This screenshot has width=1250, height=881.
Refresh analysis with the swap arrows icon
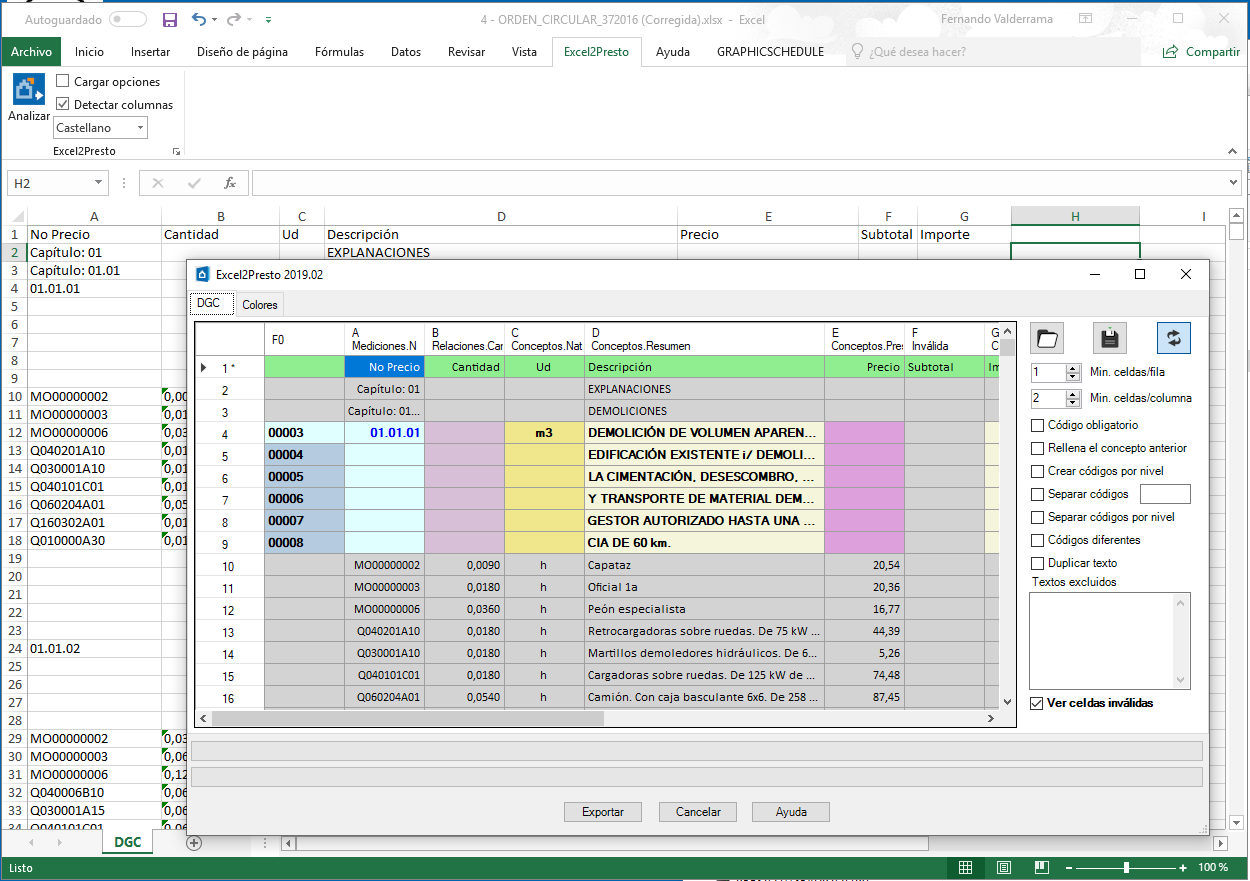[1174, 338]
